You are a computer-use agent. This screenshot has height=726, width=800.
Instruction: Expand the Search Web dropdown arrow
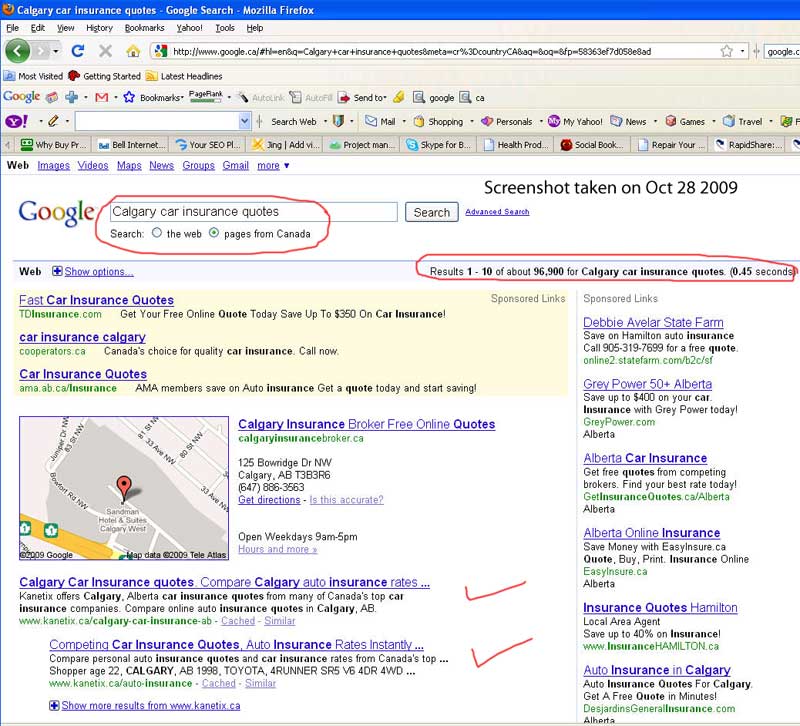click(325, 121)
